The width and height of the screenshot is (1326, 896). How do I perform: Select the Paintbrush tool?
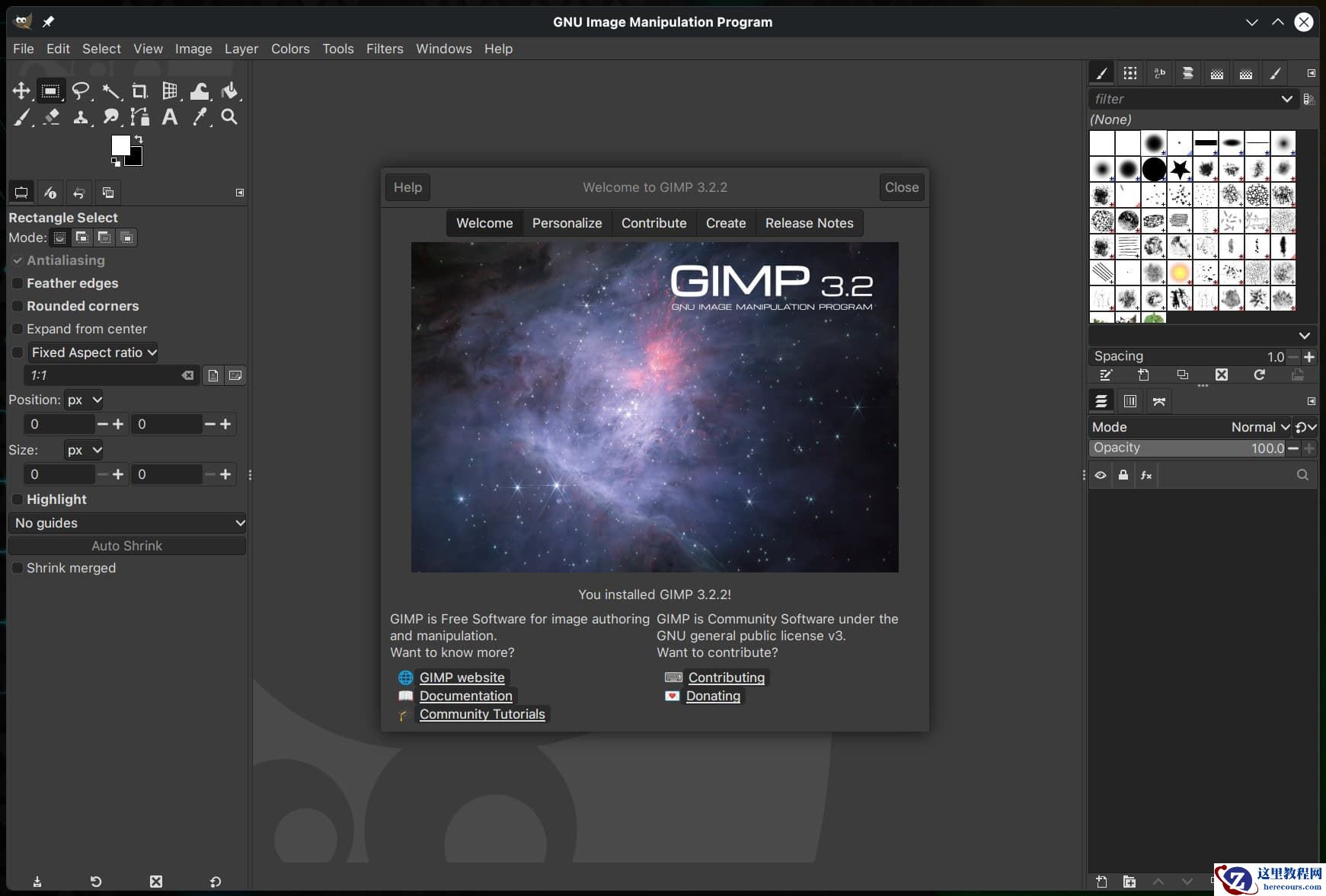point(21,117)
